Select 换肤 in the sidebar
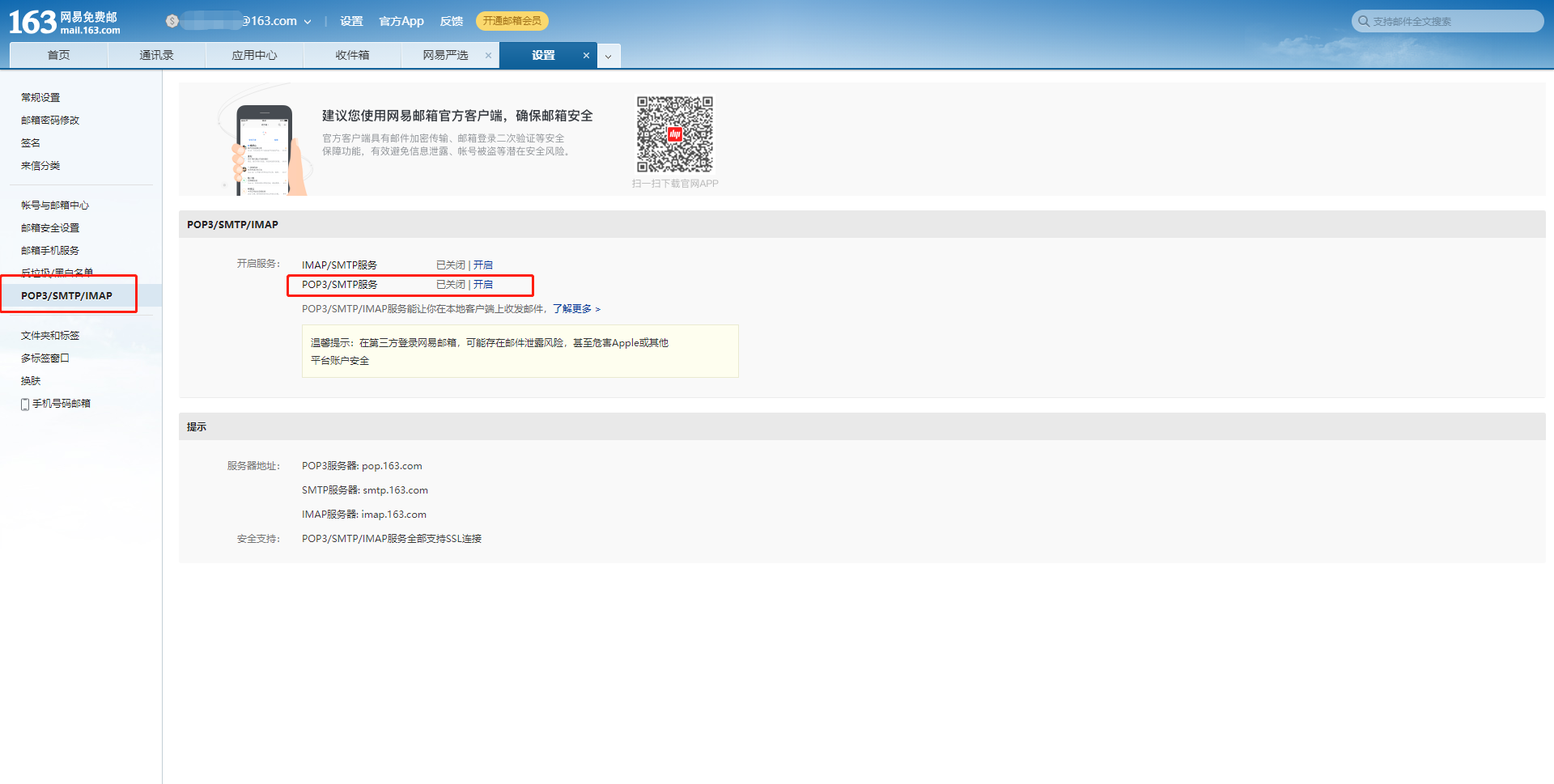 tap(30, 380)
